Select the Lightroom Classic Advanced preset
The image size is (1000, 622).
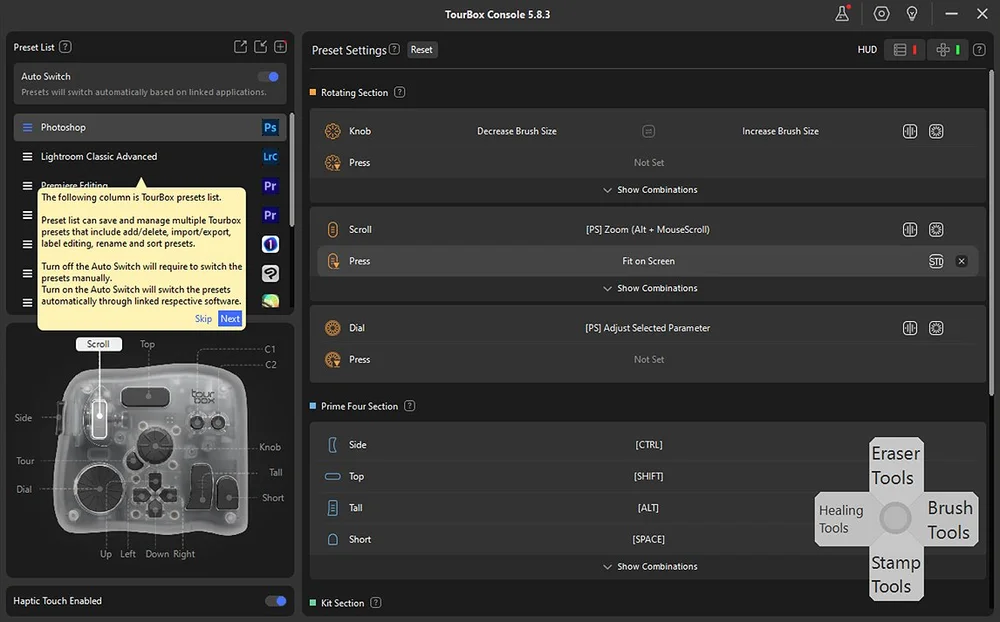pos(150,156)
